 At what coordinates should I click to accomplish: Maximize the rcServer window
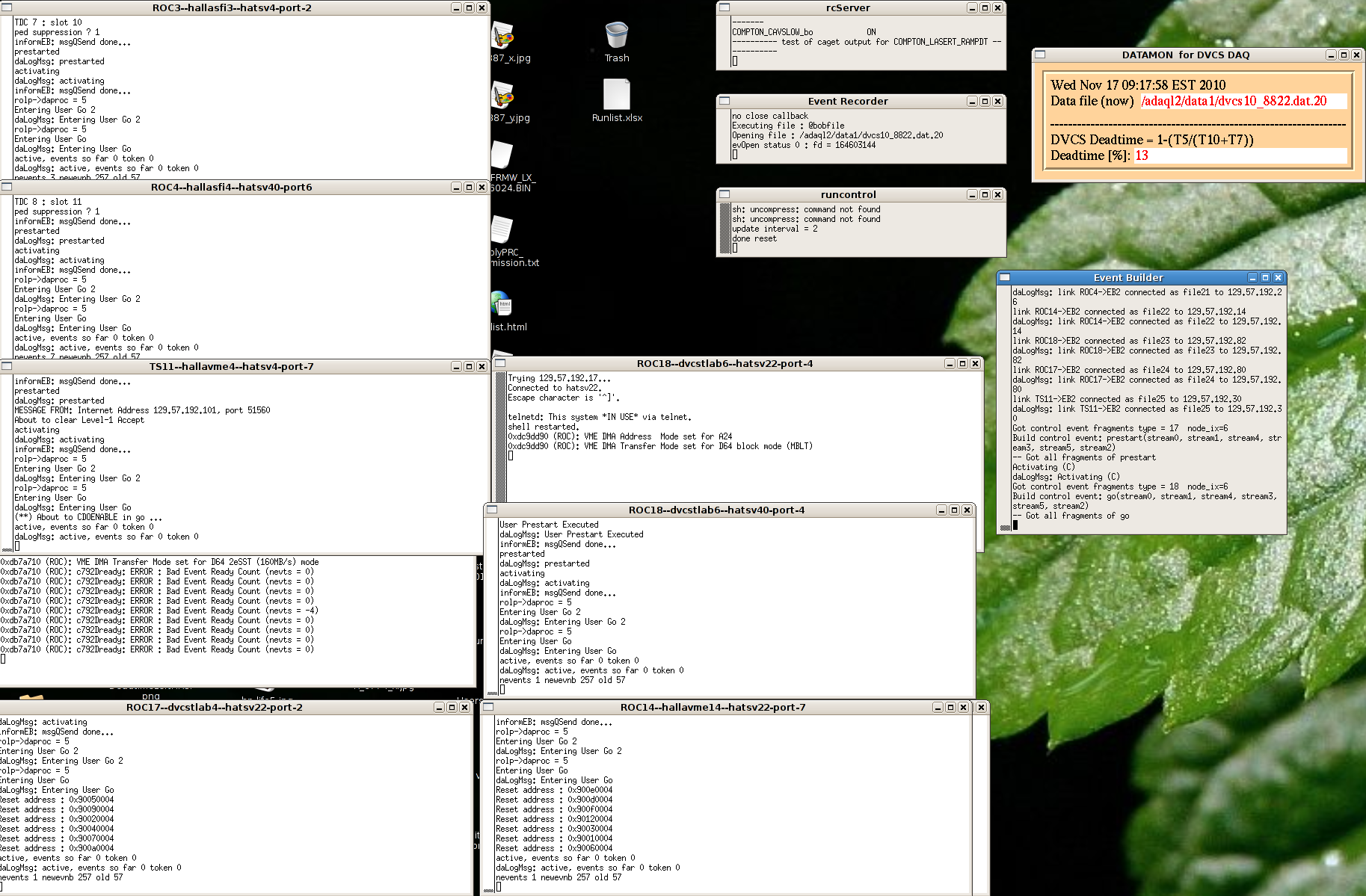point(985,7)
